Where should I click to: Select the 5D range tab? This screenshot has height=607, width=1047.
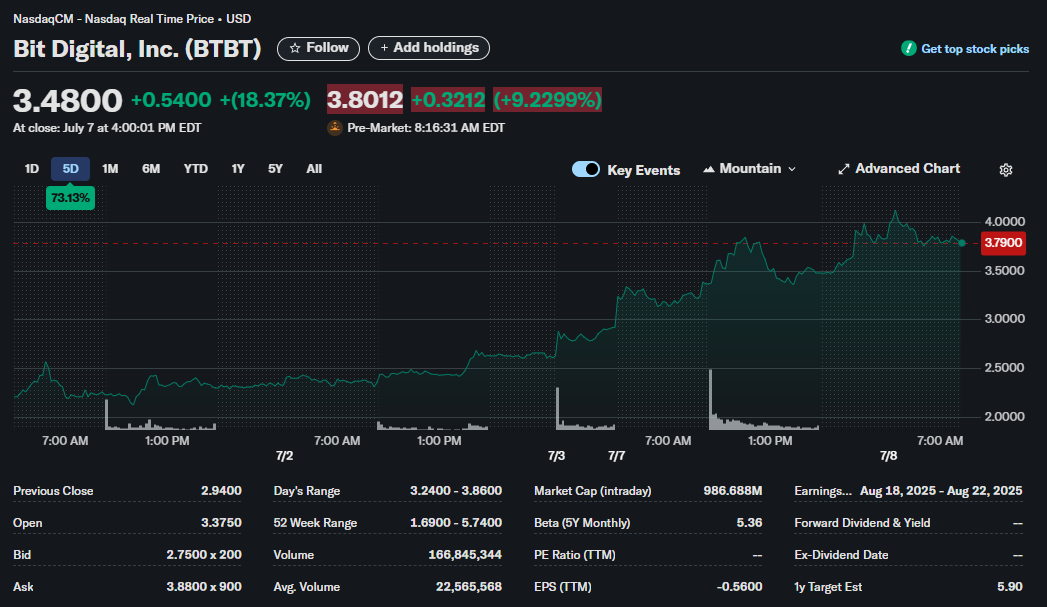(70, 169)
